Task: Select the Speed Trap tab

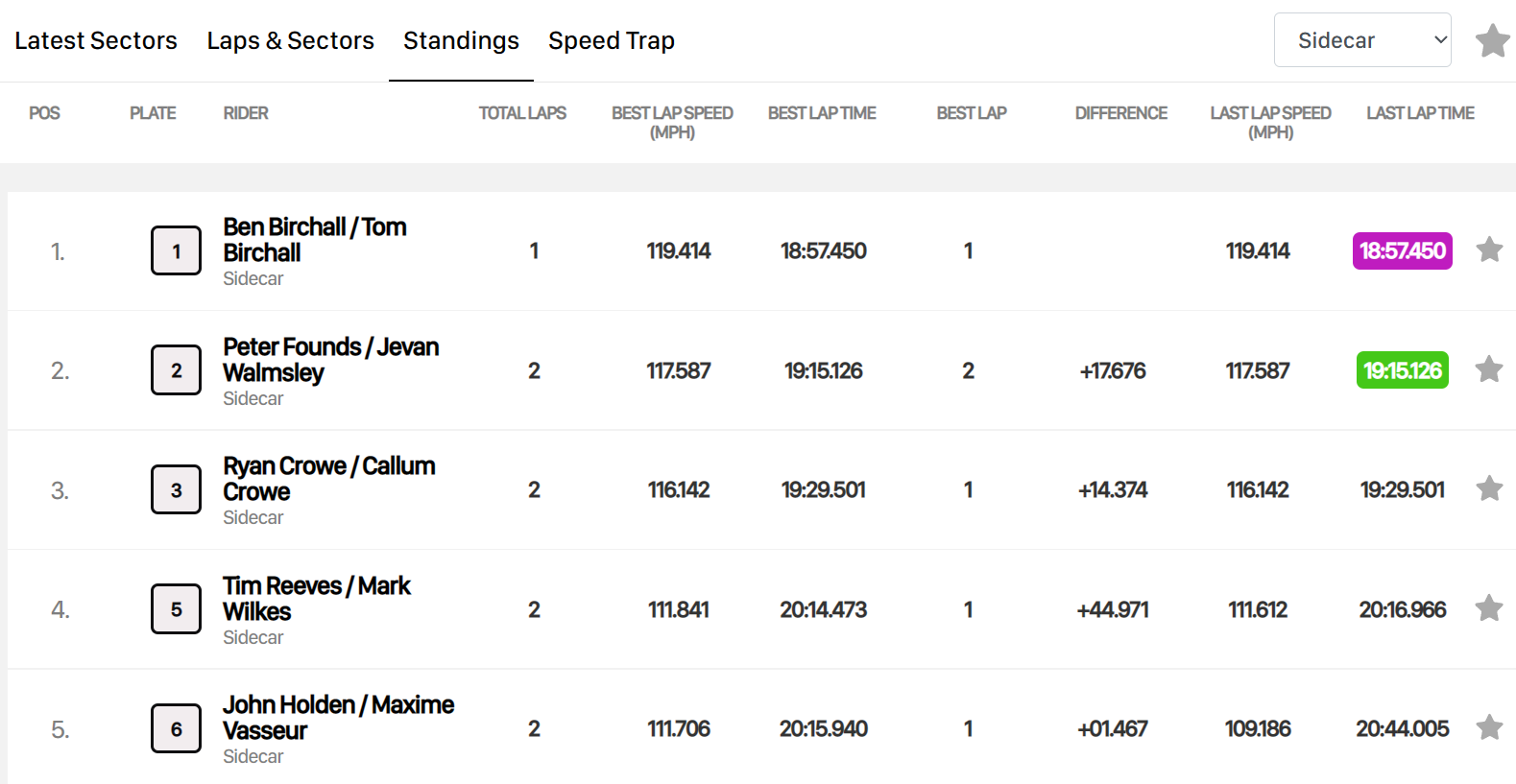Action: coord(612,40)
